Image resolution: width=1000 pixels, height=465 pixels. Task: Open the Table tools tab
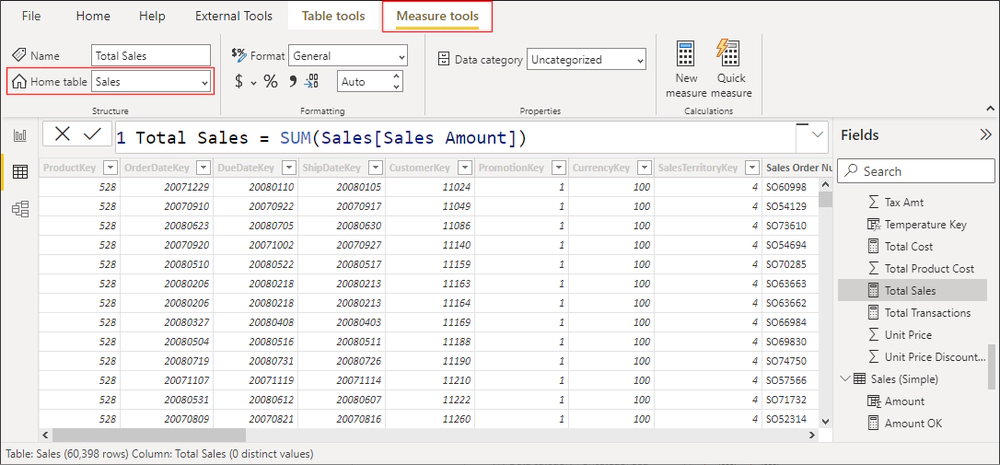334,16
